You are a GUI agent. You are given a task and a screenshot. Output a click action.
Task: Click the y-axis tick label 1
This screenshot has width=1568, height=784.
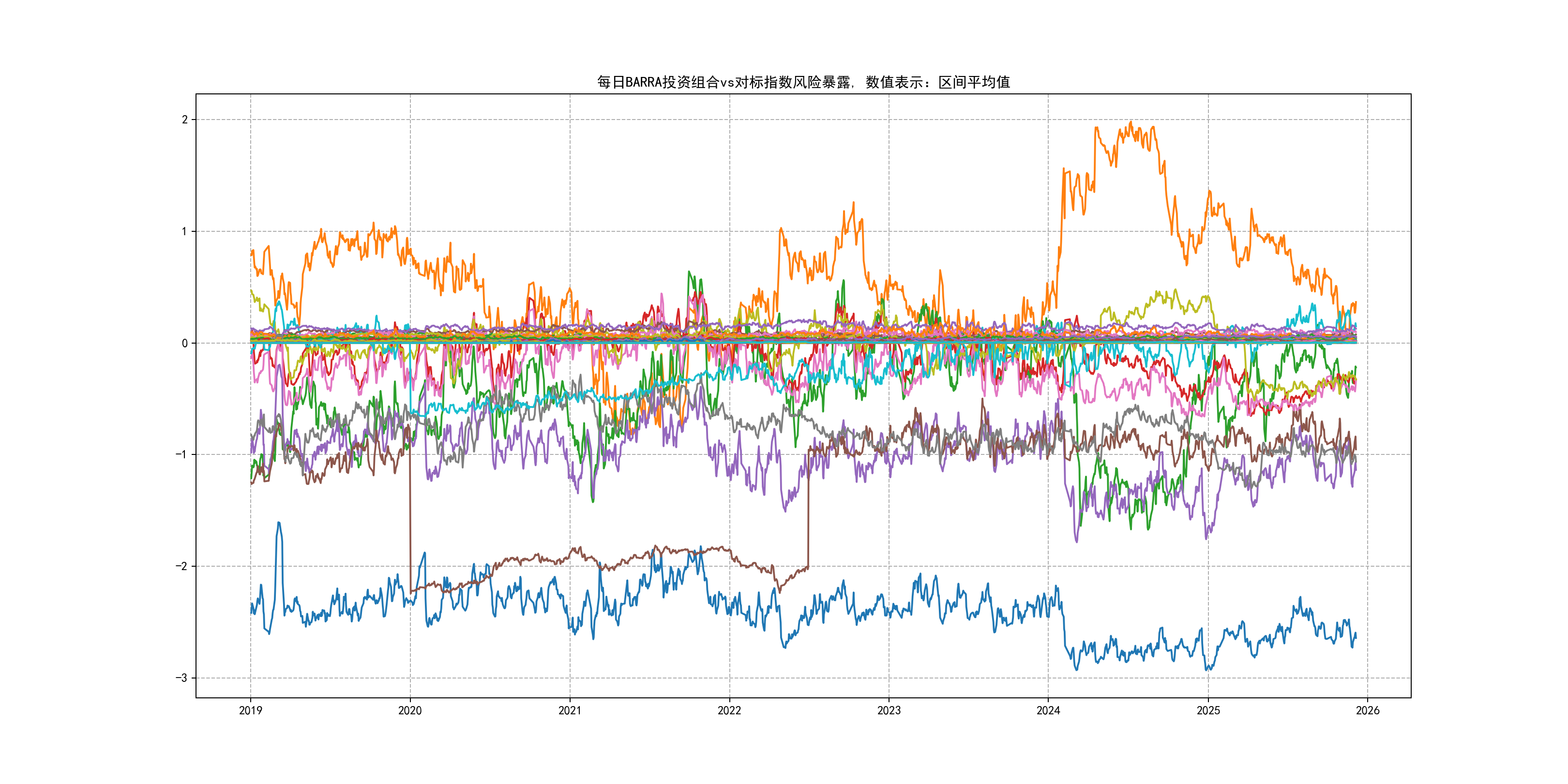pos(184,231)
